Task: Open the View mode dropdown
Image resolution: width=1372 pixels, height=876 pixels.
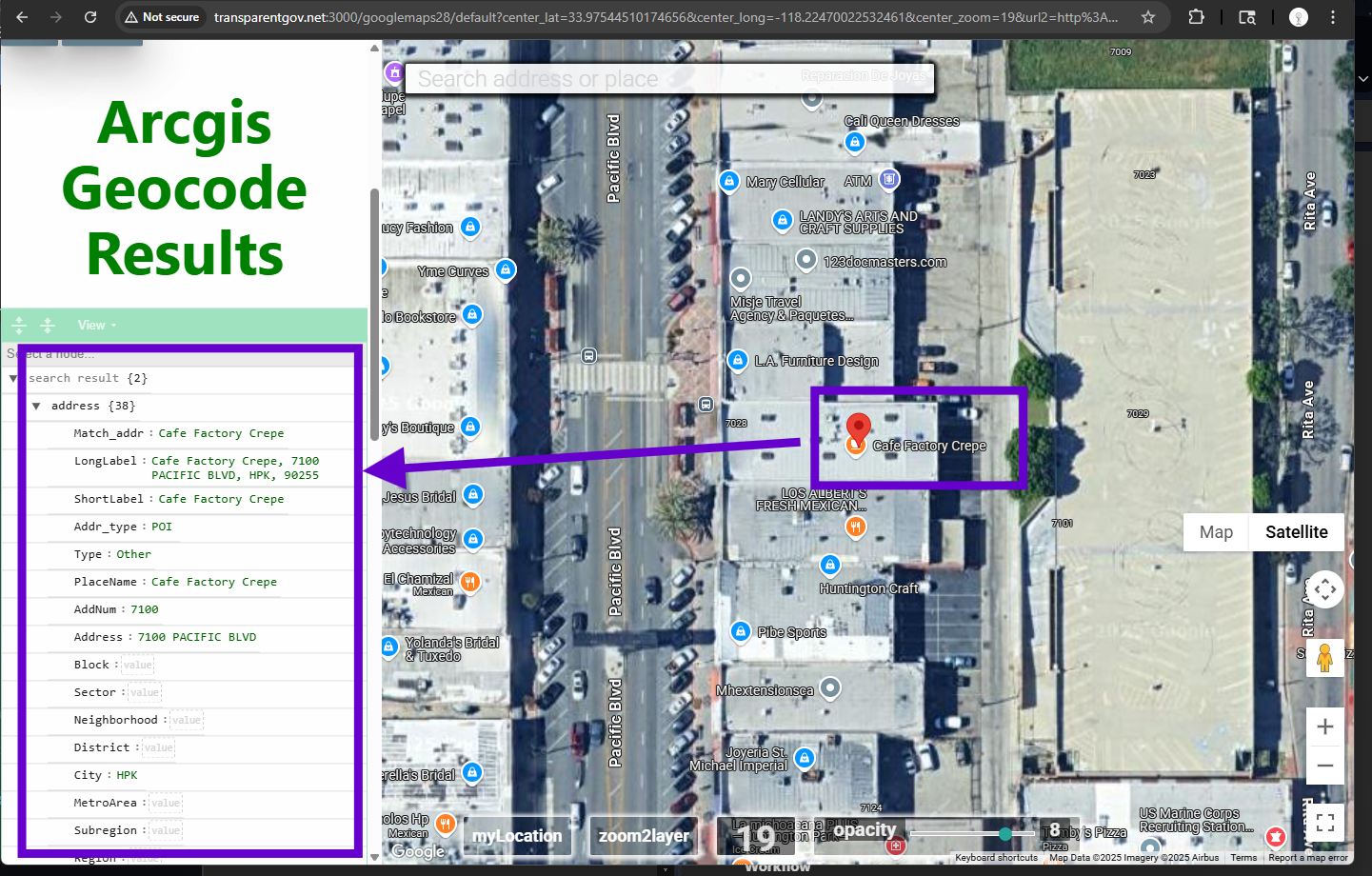Action: (x=97, y=325)
